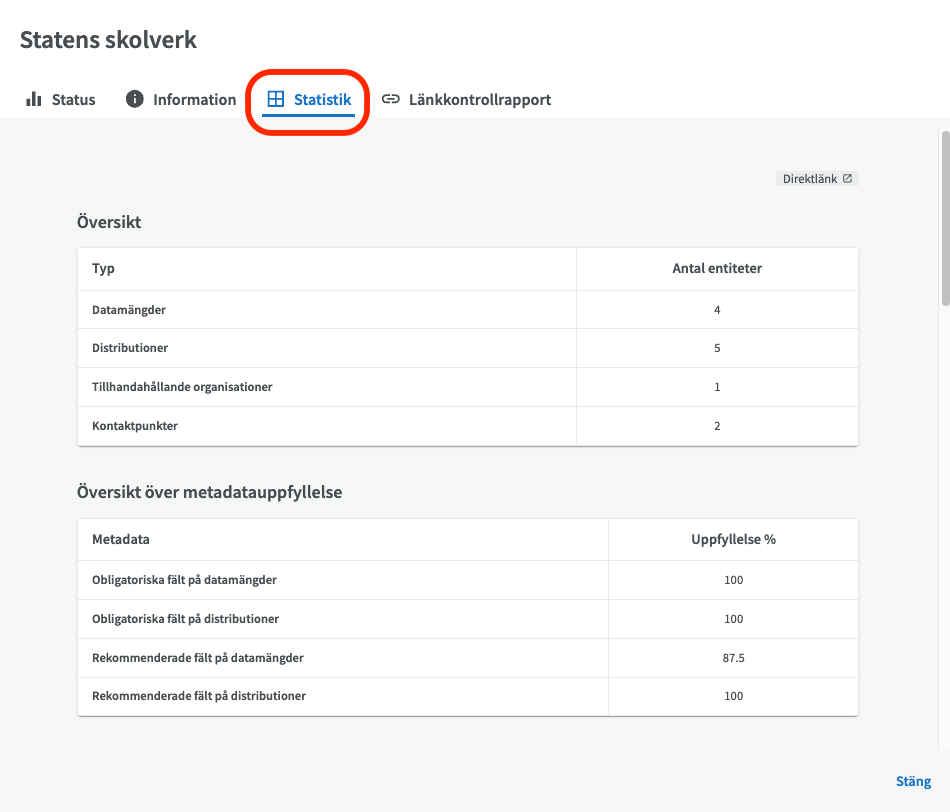
Task: Click the Tillhandahållande organisationer row
Action: coord(468,387)
